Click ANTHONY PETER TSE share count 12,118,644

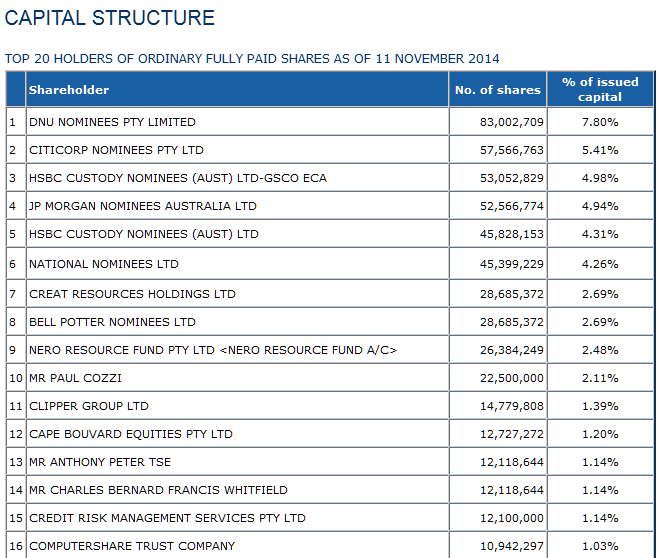click(512, 462)
